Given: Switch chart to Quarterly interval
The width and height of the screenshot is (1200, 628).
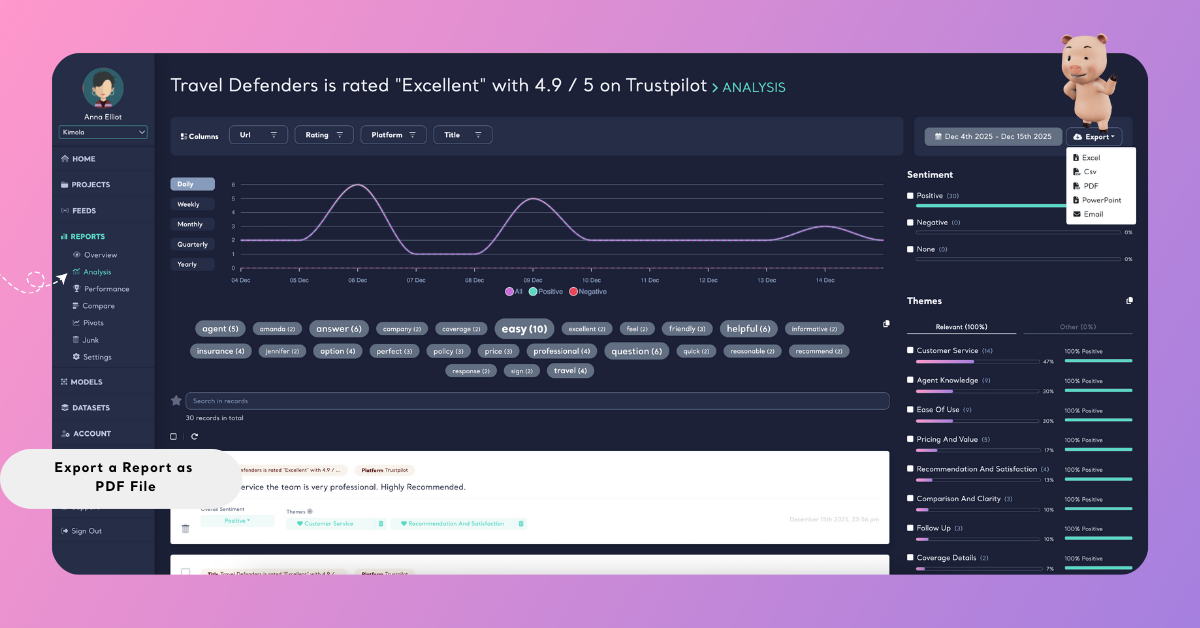Looking at the screenshot, I should (192, 244).
